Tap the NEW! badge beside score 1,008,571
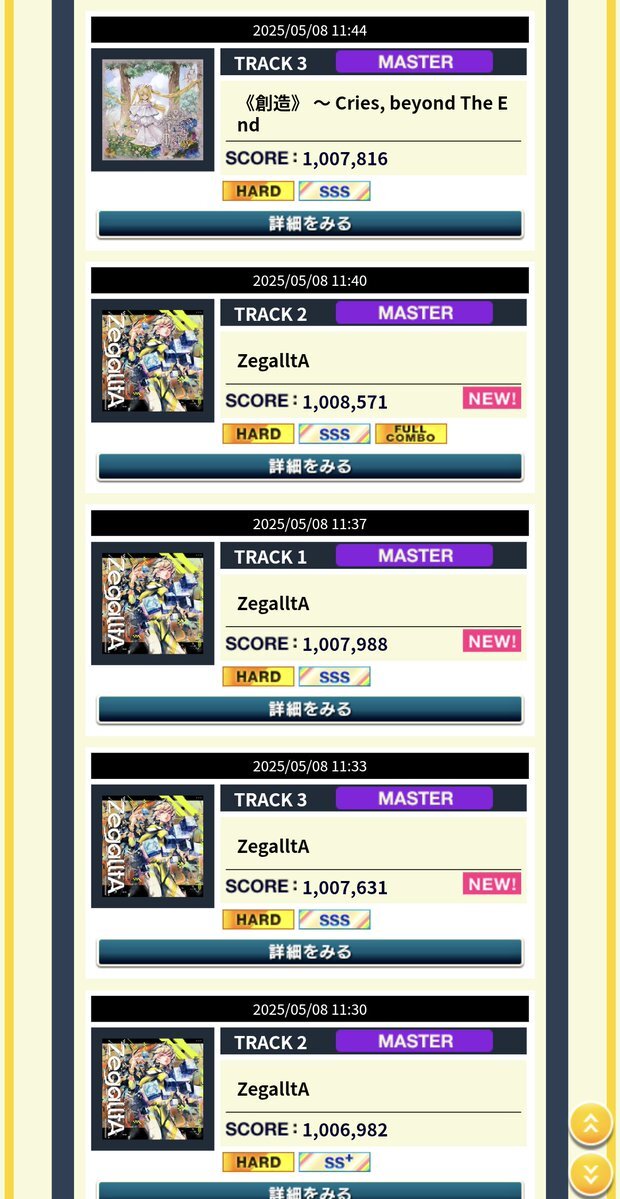The height and width of the screenshot is (1199, 620). click(x=492, y=398)
